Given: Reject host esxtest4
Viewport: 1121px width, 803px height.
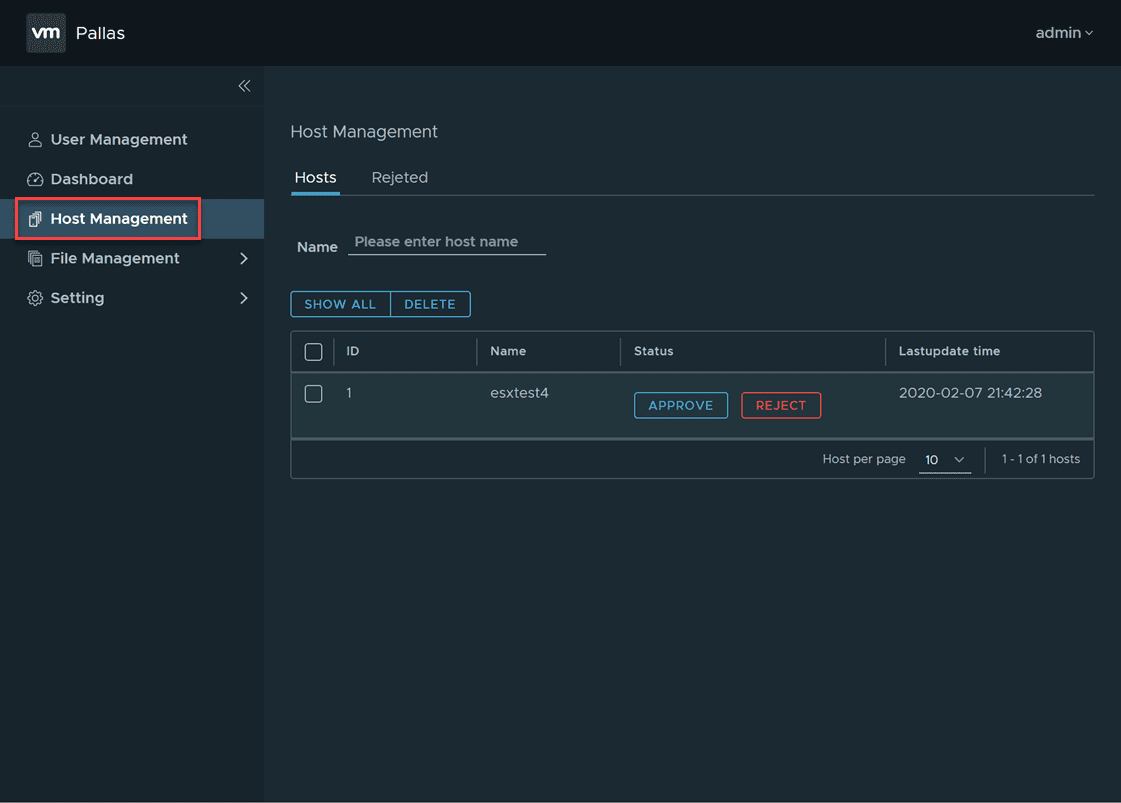Looking at the screenshot, I should pyautogui.click(x=781, y=405).
